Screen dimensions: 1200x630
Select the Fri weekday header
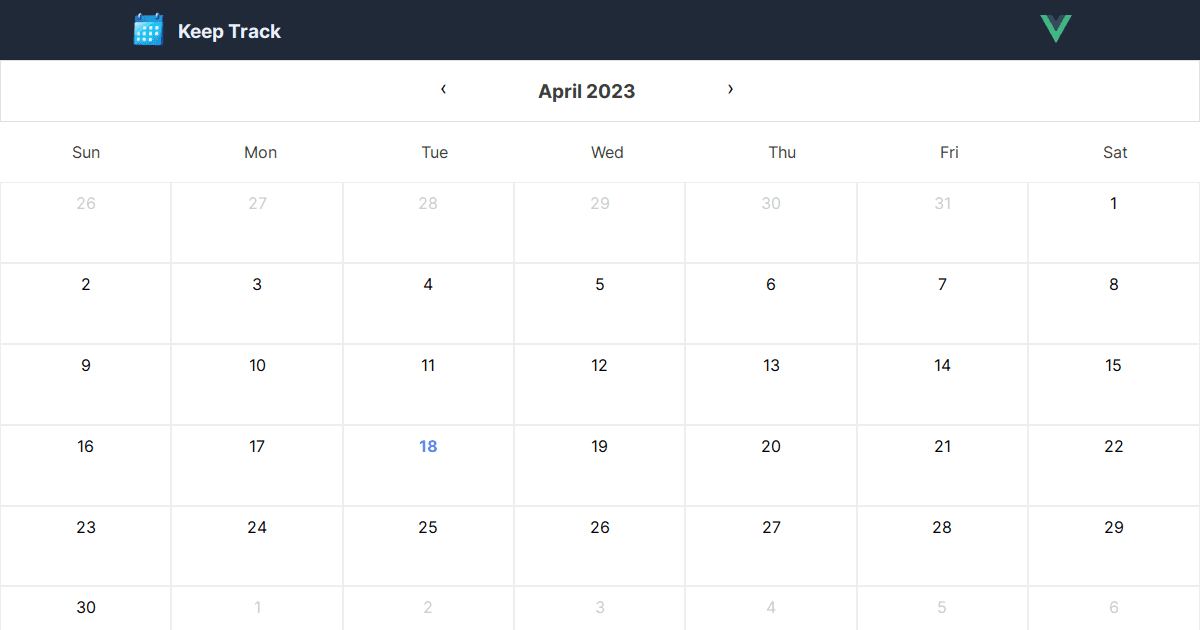(x=949, y=152)
